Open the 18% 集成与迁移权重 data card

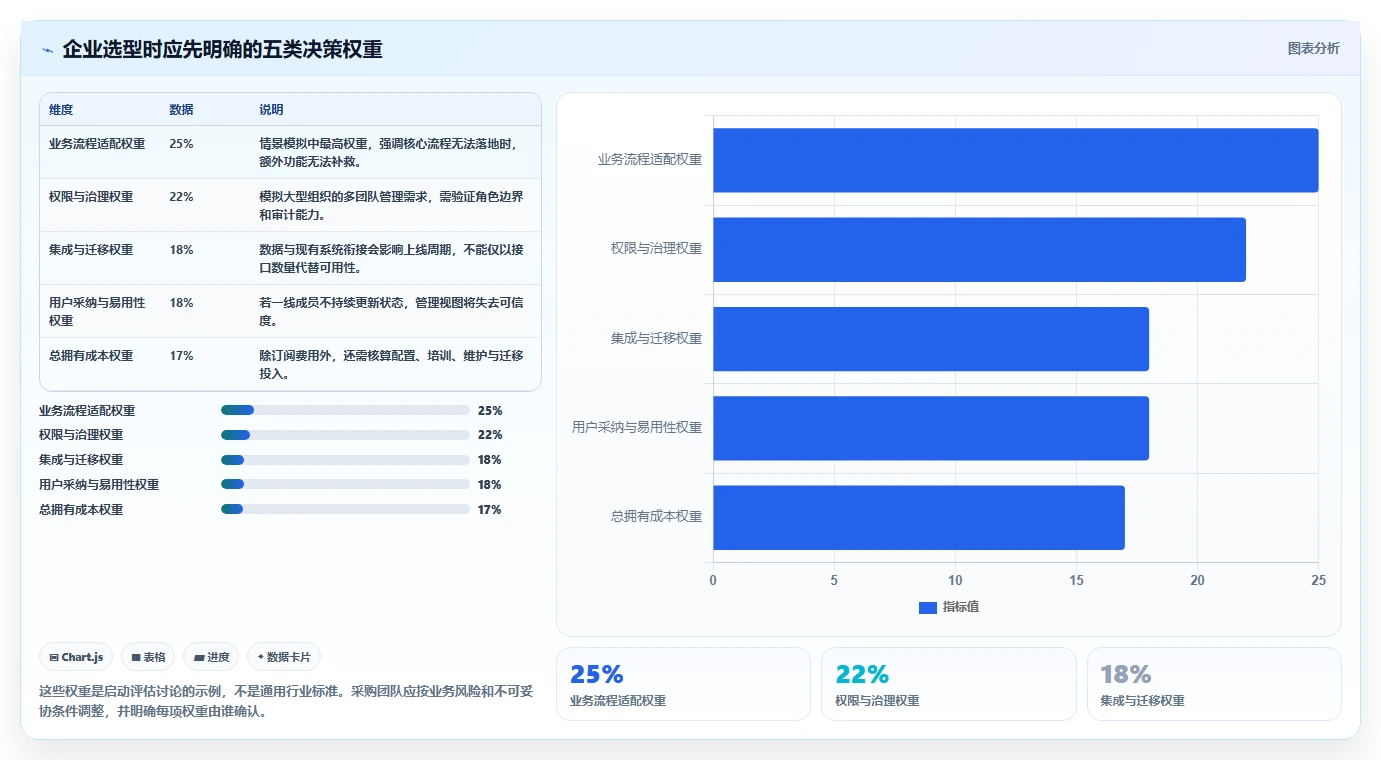[1214, 684]
